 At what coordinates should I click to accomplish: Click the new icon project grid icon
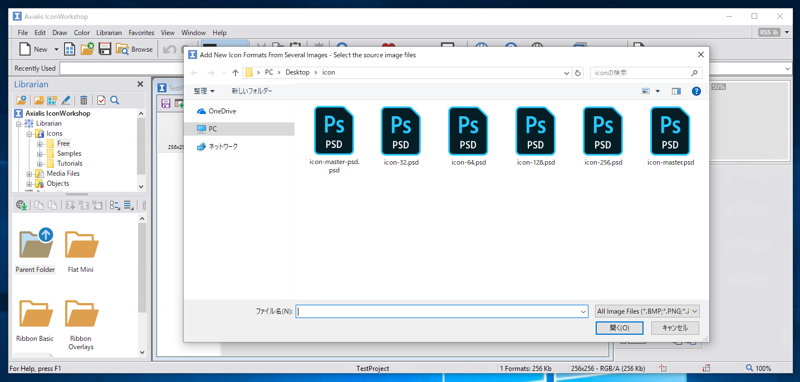(x=69, y=49)
